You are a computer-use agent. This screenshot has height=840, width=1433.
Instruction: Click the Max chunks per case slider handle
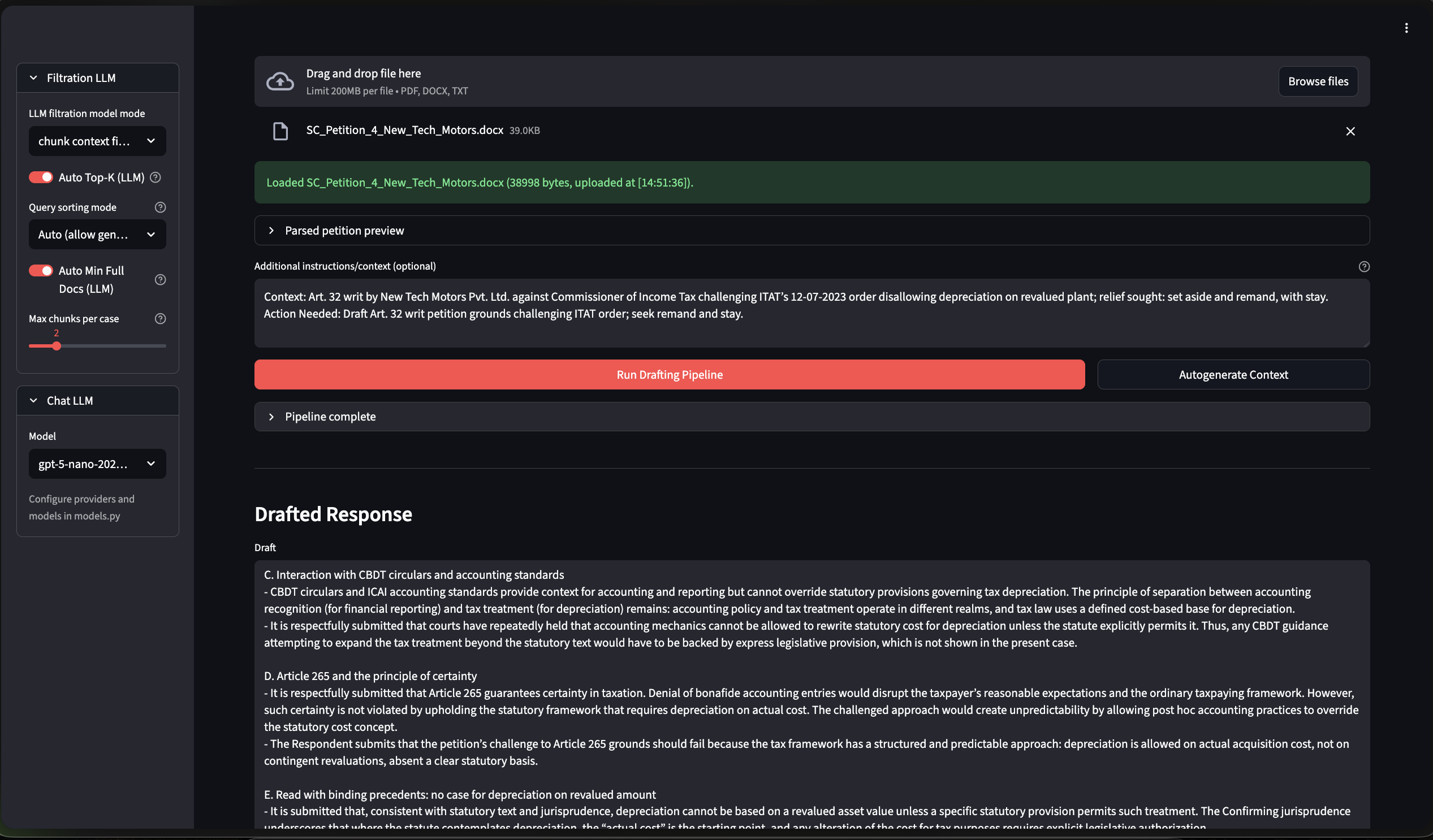[x=57, y=346]
